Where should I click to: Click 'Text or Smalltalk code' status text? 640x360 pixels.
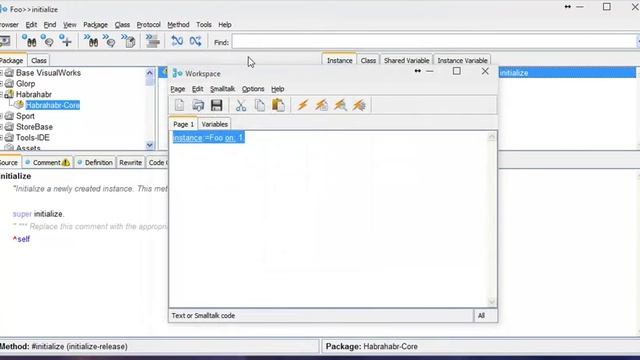[x=203, y=316]
